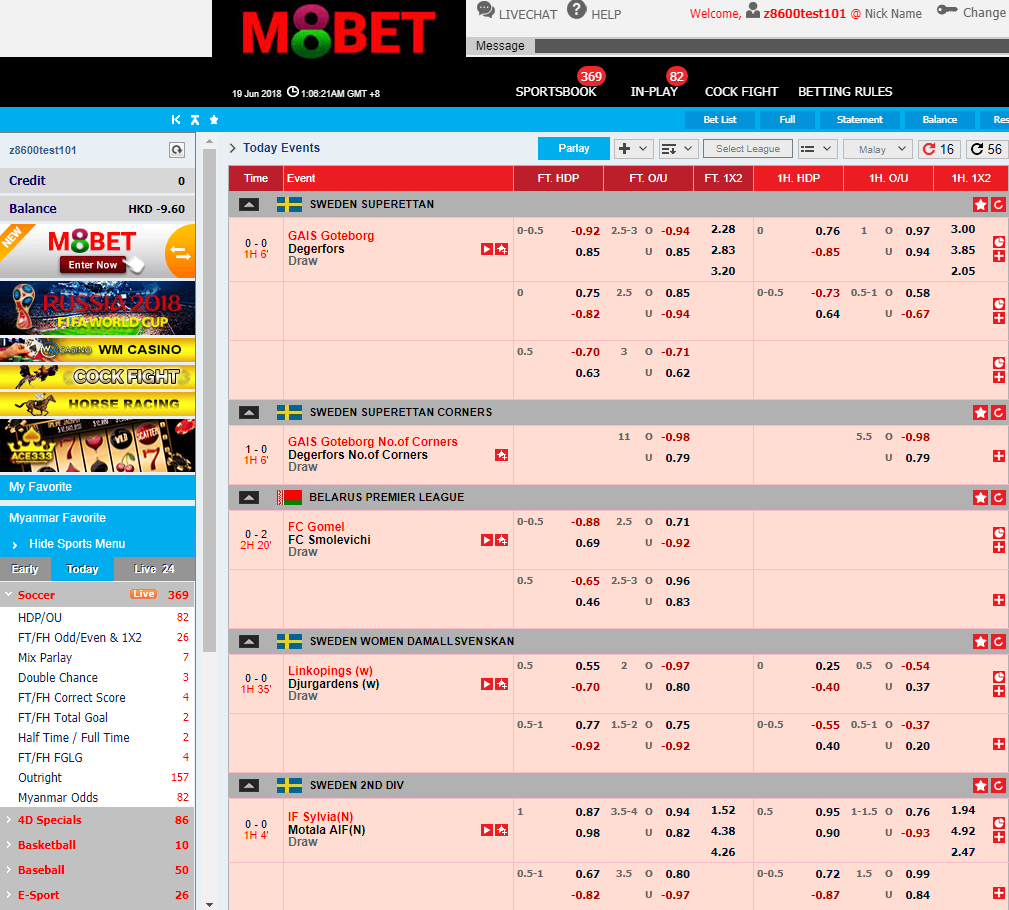Switch to the Live 24 tab
Screen dimensions: 1009x910
click(154, 569)
